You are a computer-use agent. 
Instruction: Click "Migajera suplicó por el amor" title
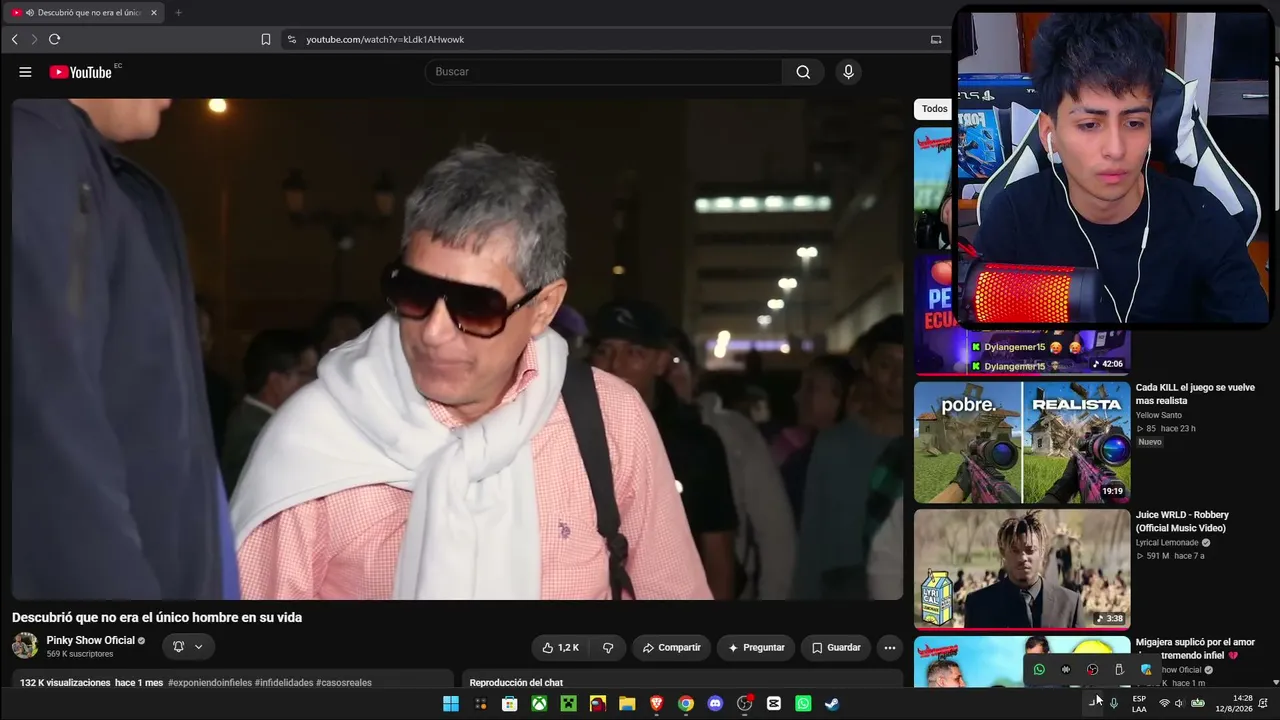(x=1195, y=649)
